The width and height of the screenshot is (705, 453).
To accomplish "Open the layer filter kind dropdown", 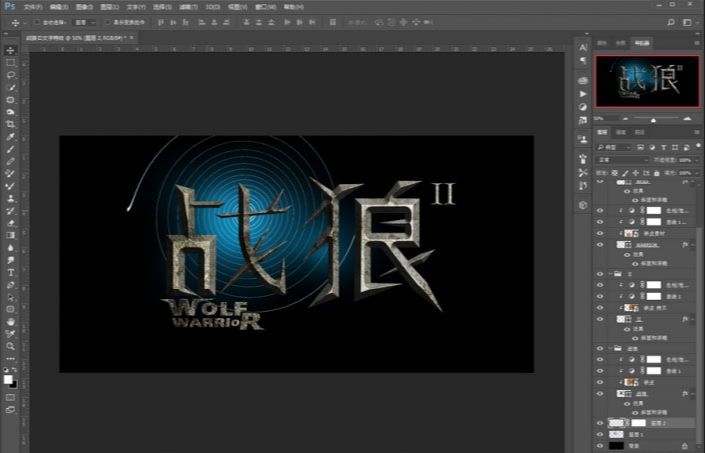I will pos(614,147).
